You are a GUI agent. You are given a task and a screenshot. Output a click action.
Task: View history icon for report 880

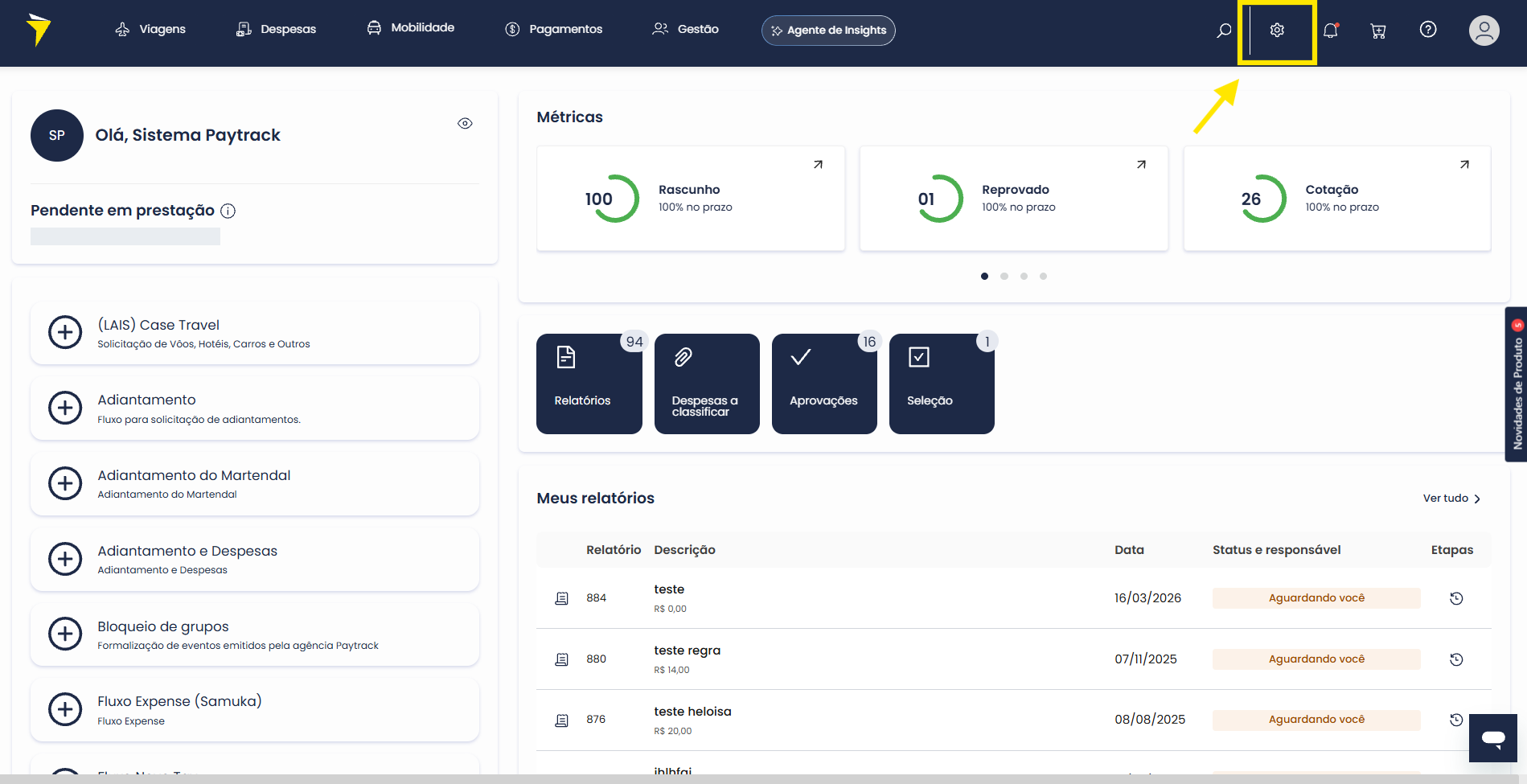click(1456, 659)
